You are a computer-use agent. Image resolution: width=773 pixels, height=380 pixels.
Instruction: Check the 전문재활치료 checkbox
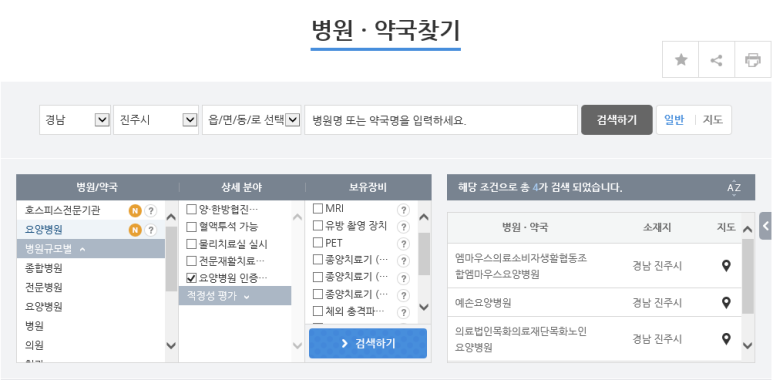point(191,261)
